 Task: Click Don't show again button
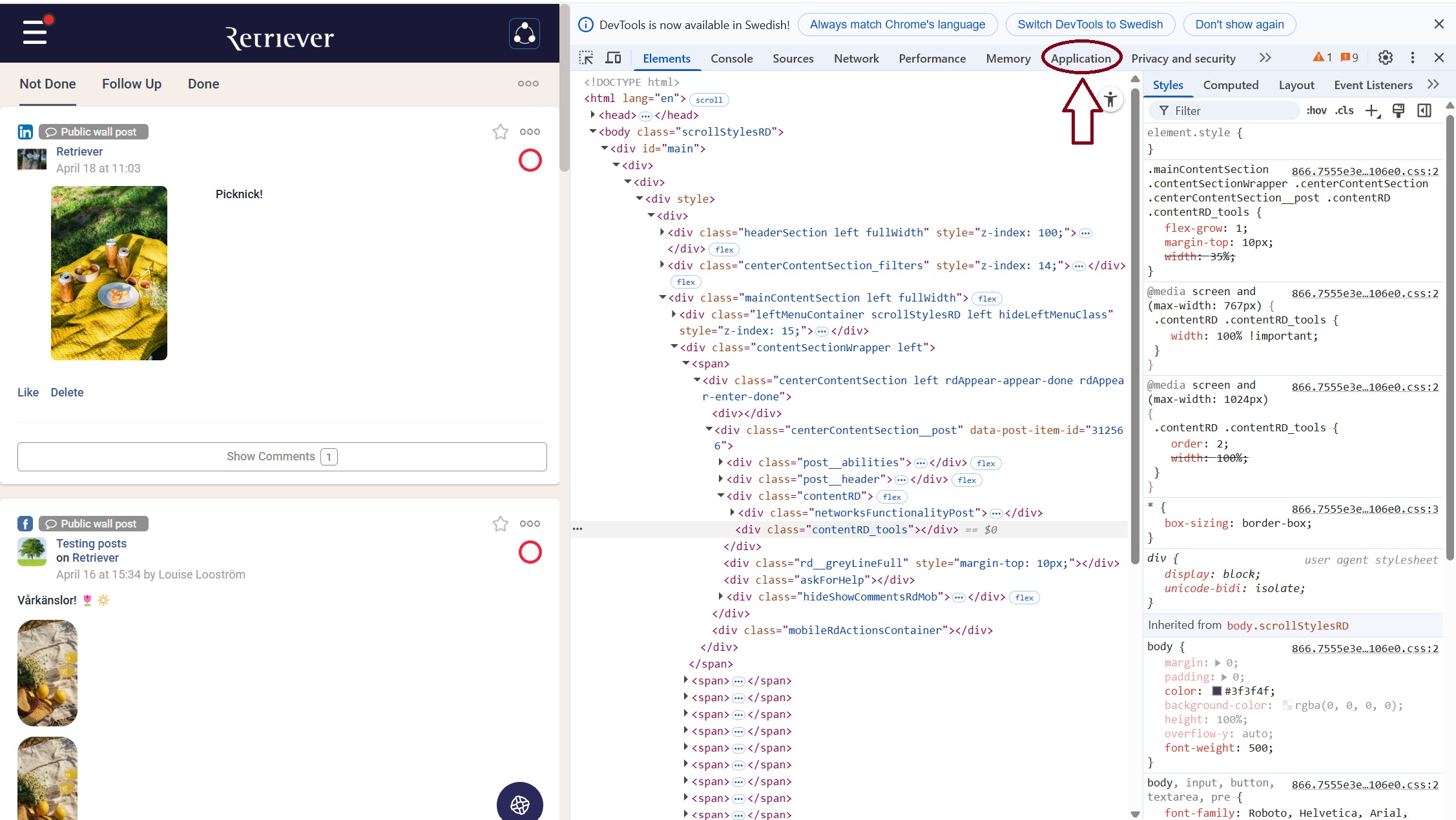(x=1239, y=25)
